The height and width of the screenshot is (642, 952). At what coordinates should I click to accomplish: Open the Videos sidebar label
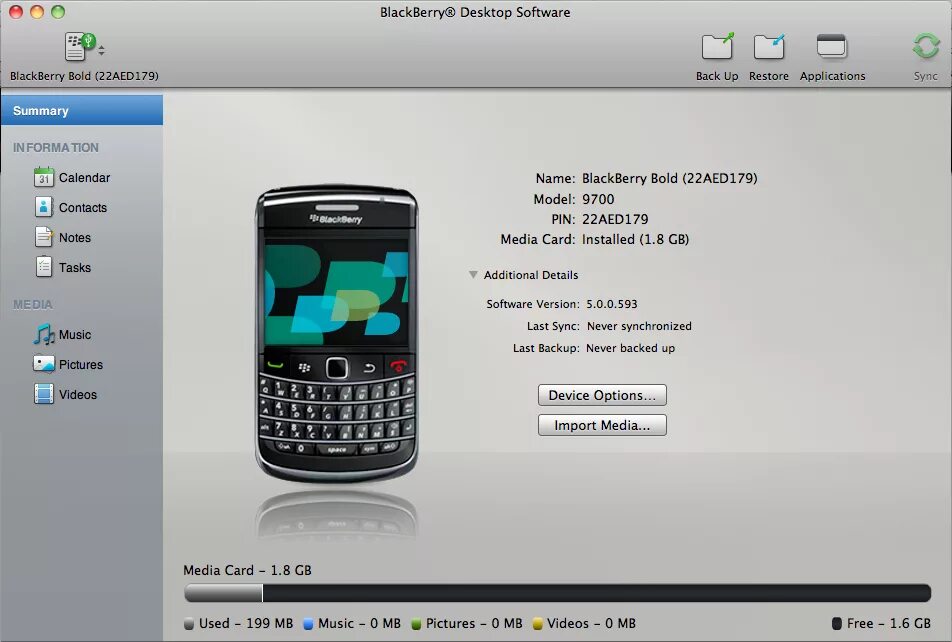(78, 394)
